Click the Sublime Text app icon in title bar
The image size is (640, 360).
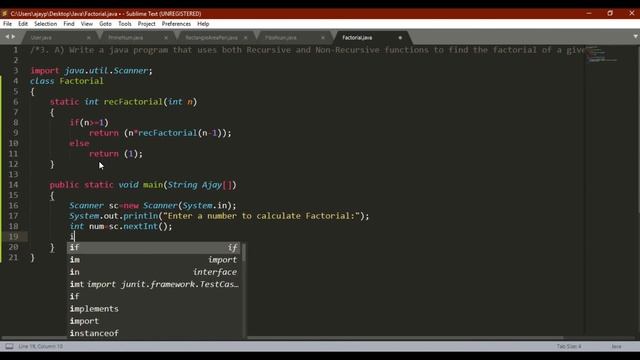[x=5, y=13]
